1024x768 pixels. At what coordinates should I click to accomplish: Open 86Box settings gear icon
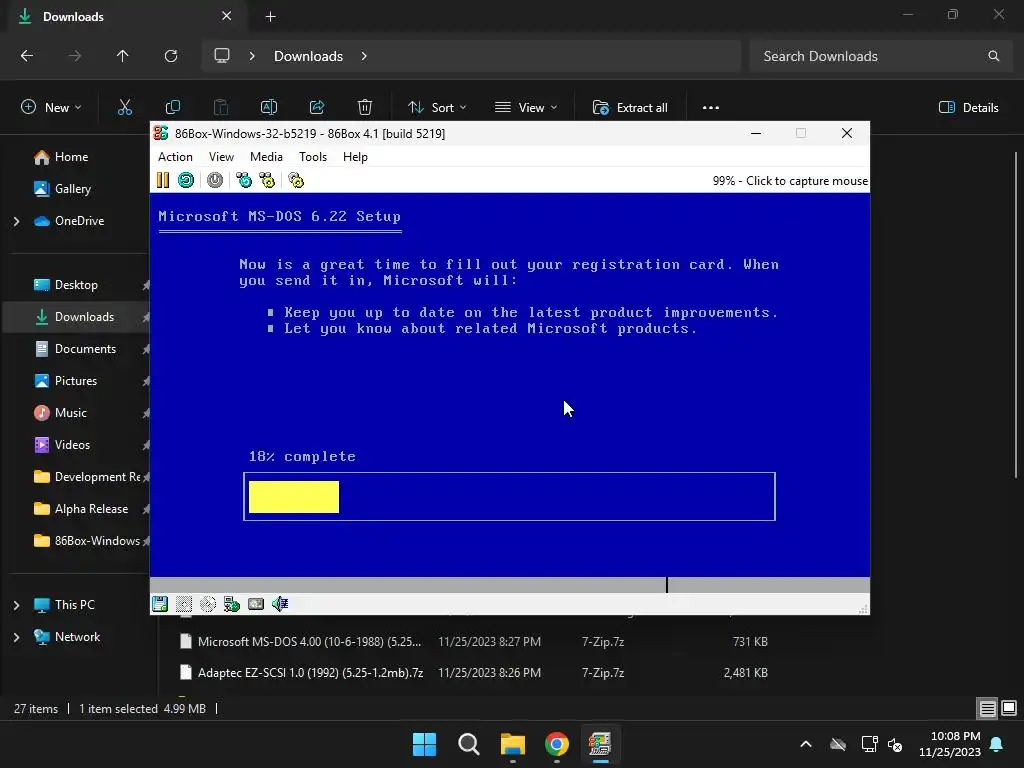296,180
